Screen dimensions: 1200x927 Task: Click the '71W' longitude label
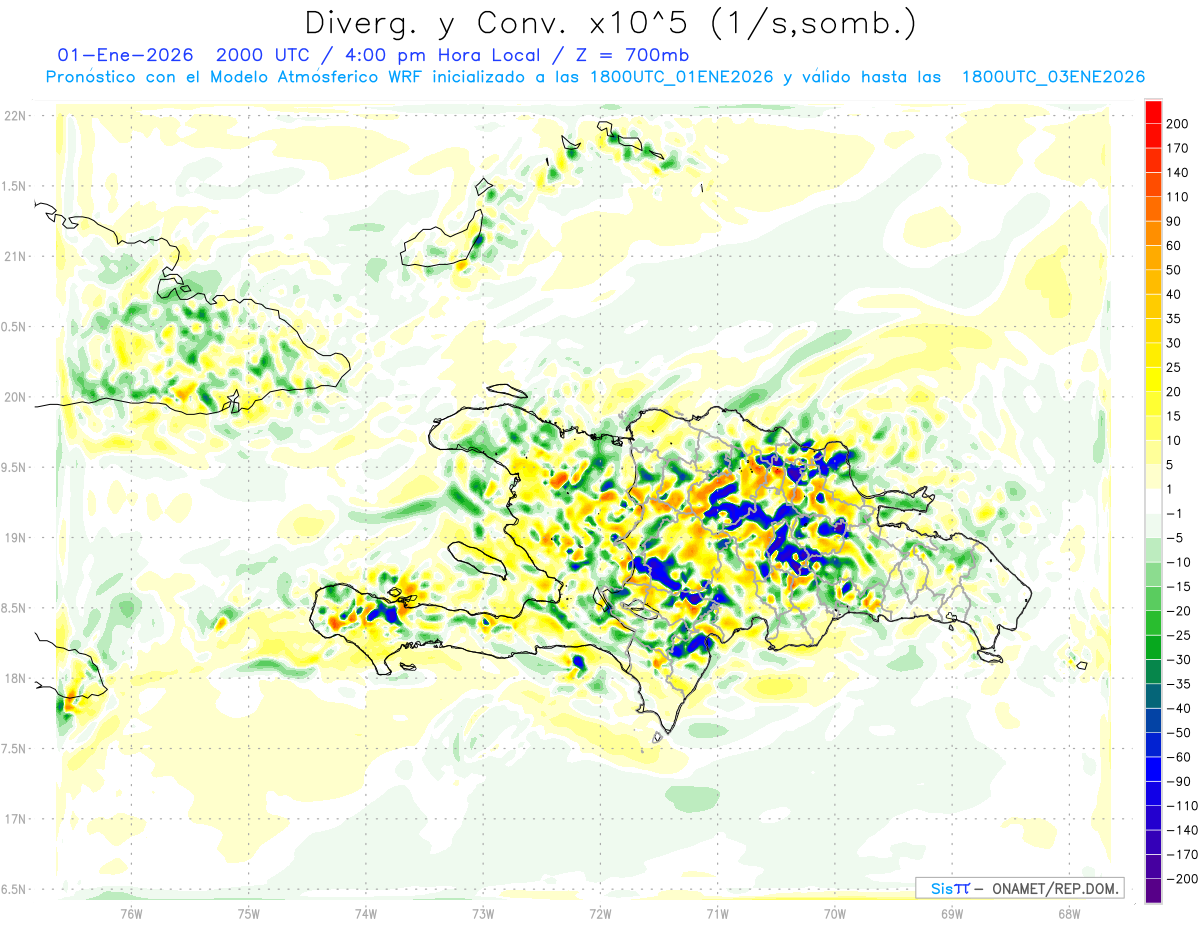(717, 914)
